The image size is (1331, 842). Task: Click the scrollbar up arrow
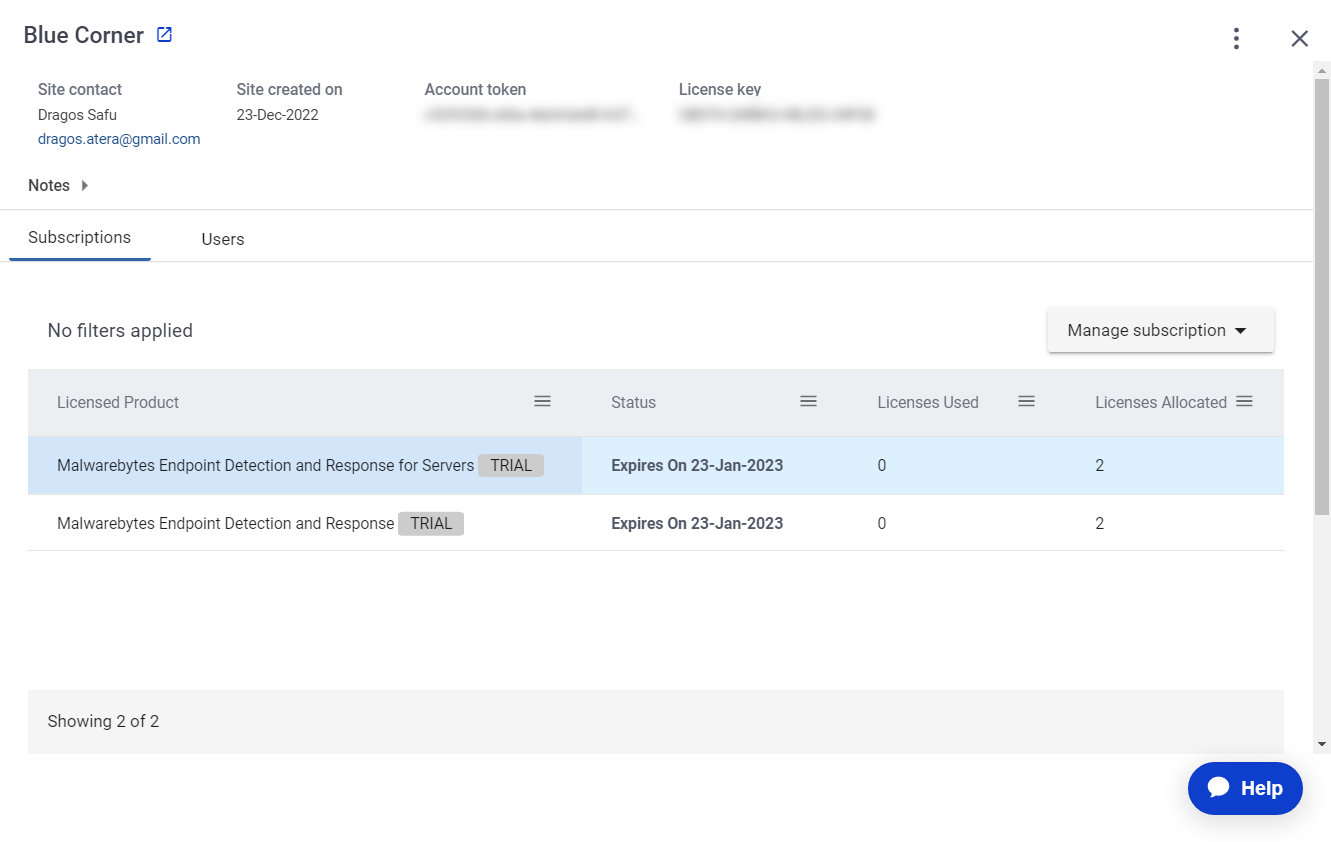point(1322,70)
